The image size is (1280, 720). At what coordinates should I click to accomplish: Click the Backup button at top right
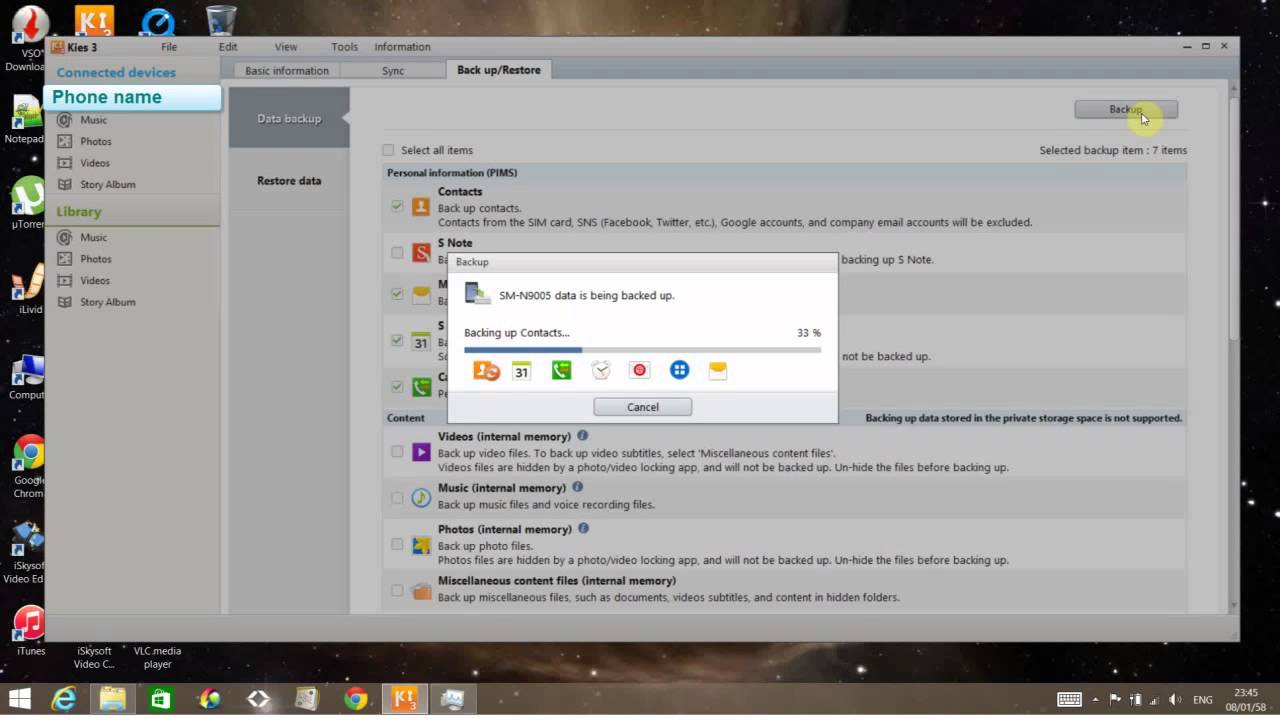1126,110
